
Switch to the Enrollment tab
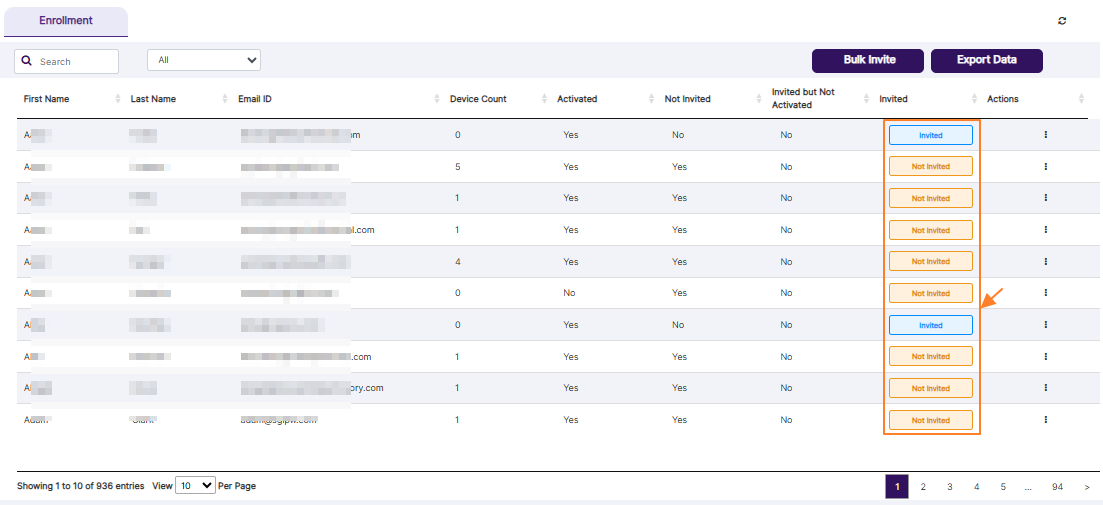[x=66, y=21]
